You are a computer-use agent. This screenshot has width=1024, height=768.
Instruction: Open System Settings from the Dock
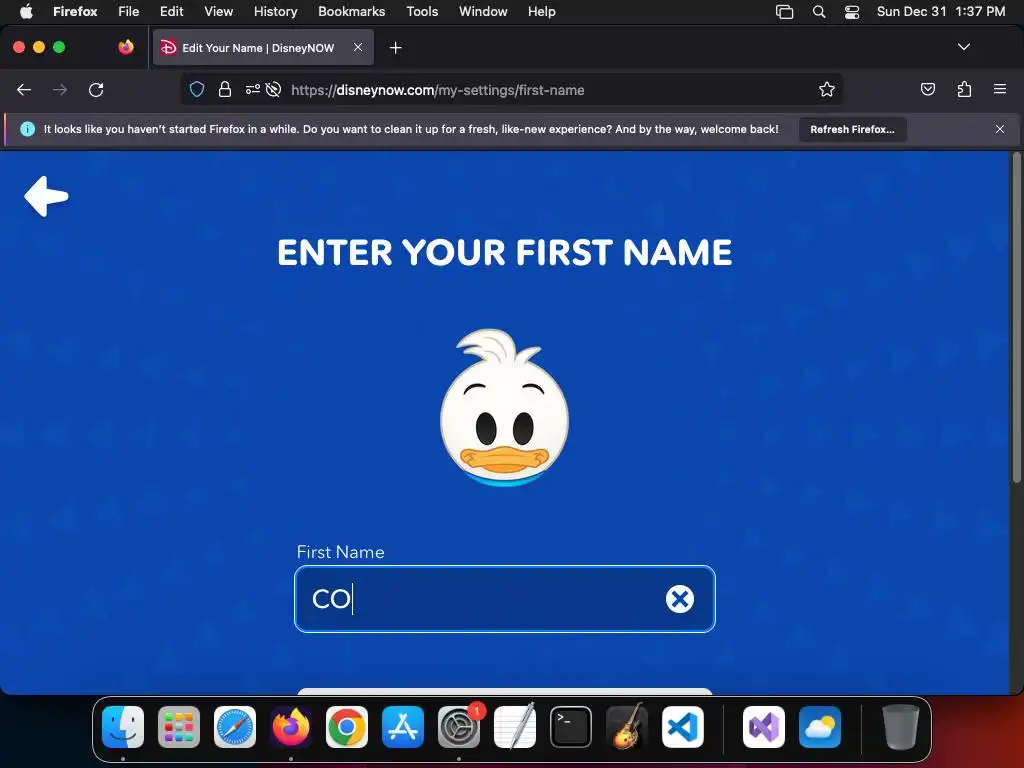tap(459, 727)
